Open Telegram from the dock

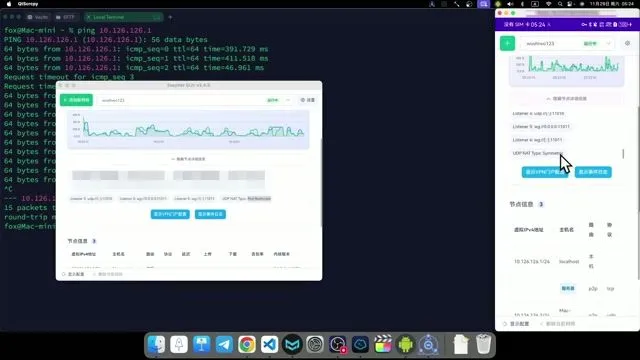point(224,344)
